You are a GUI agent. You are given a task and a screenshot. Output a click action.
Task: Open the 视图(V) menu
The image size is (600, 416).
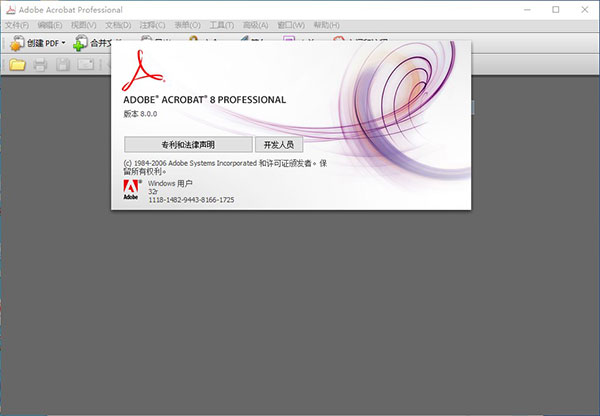click(83, 25)
